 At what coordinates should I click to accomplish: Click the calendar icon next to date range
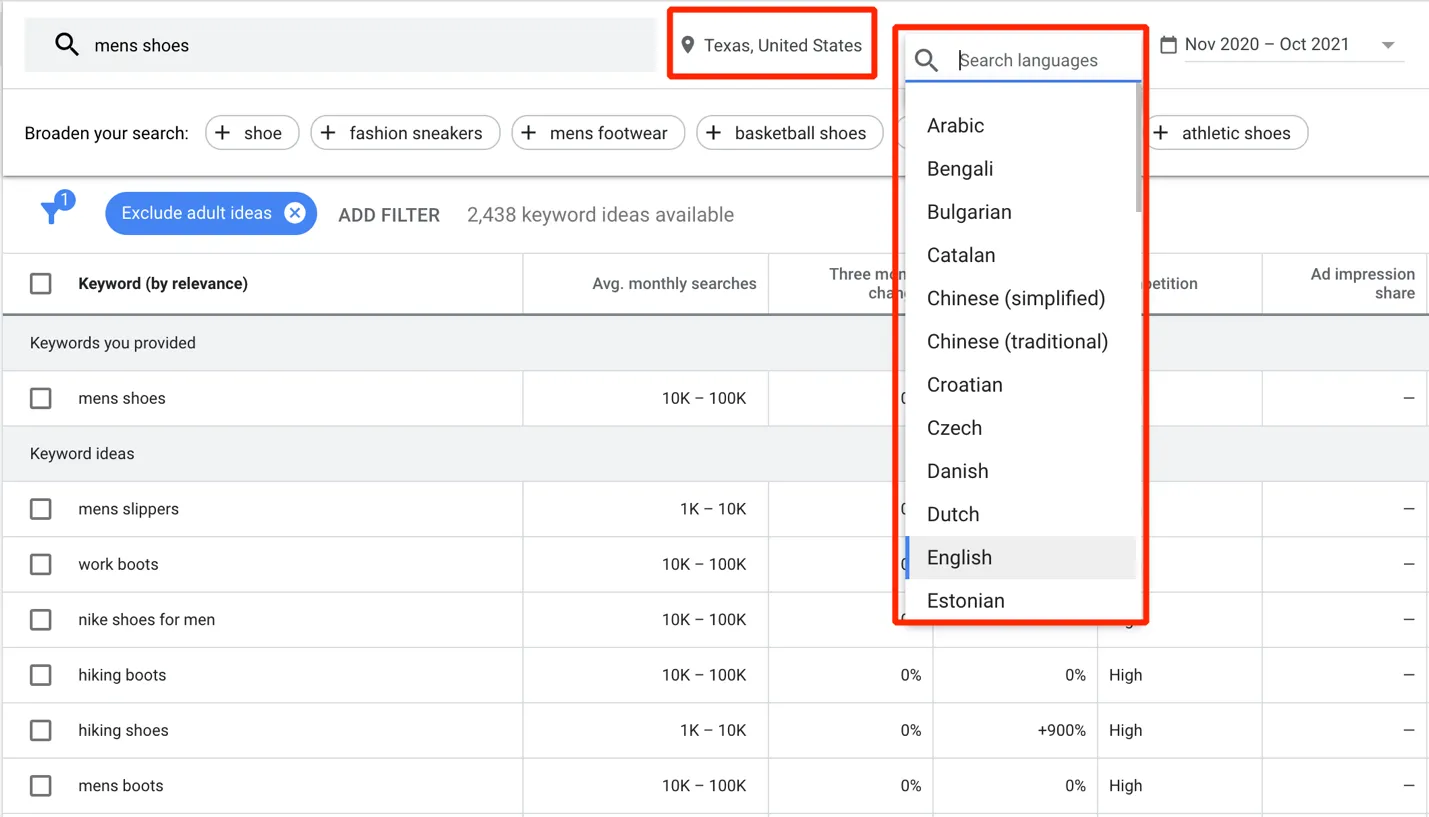(1168, 45)
